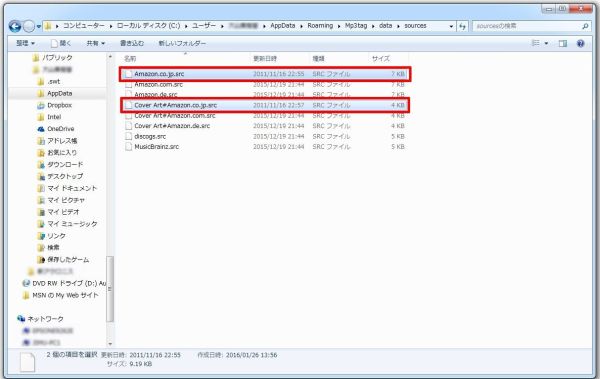The height and width of the screenshot is (379, 600).
Task: Open MSN の My Web サイト
Action: click(65, 295)
